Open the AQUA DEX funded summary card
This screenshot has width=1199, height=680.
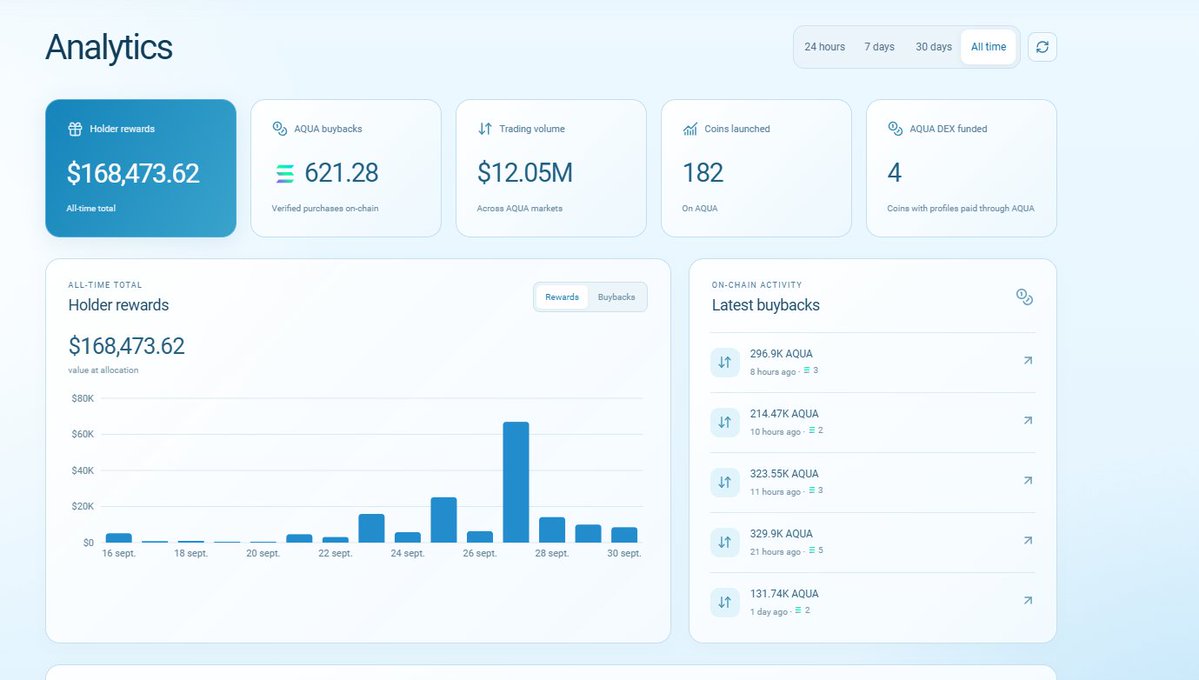(x=961, y=168)
